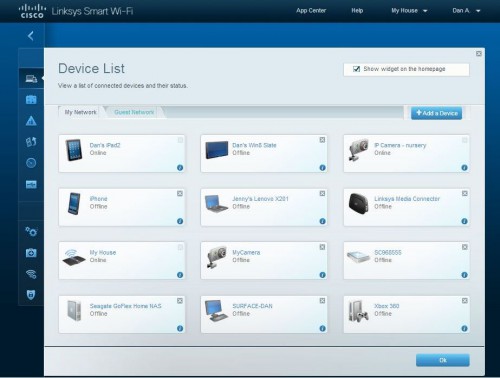Expand the My House dropdown
Screen dimensions: 500x378
click(409, 11)
